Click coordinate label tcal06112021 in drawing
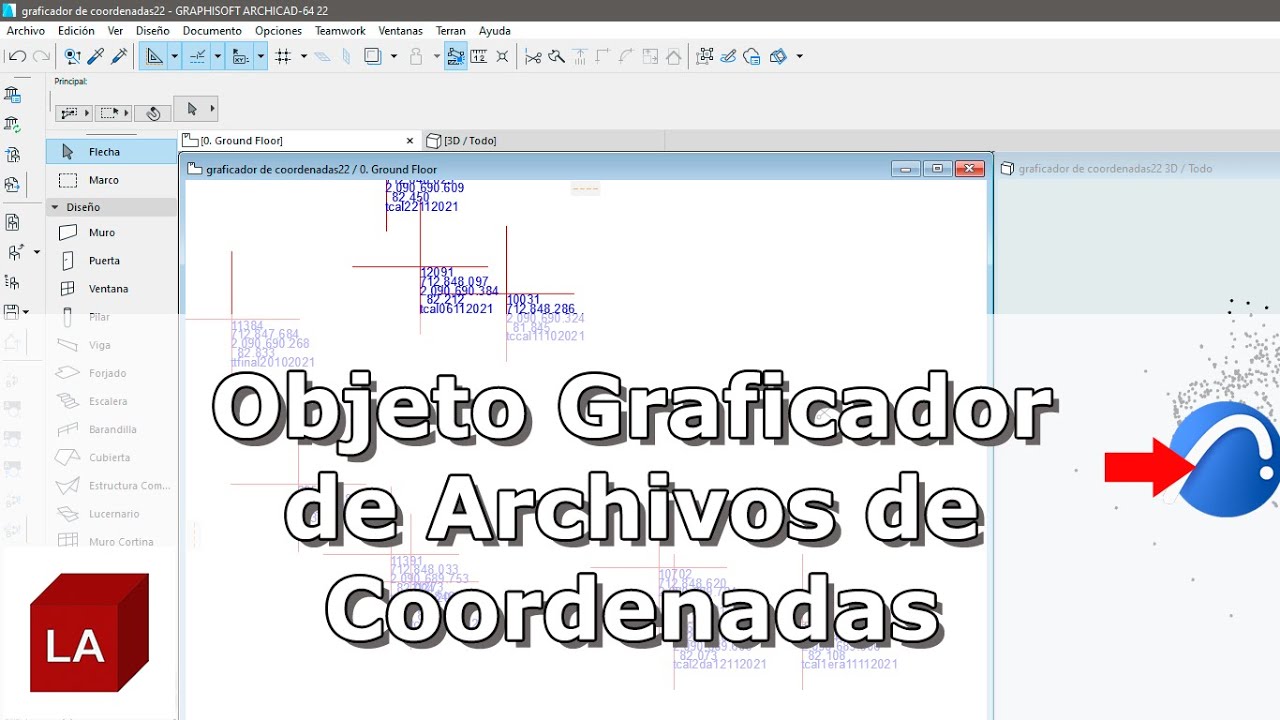The height and width of the screenshot is (720, 1280). 456,309
